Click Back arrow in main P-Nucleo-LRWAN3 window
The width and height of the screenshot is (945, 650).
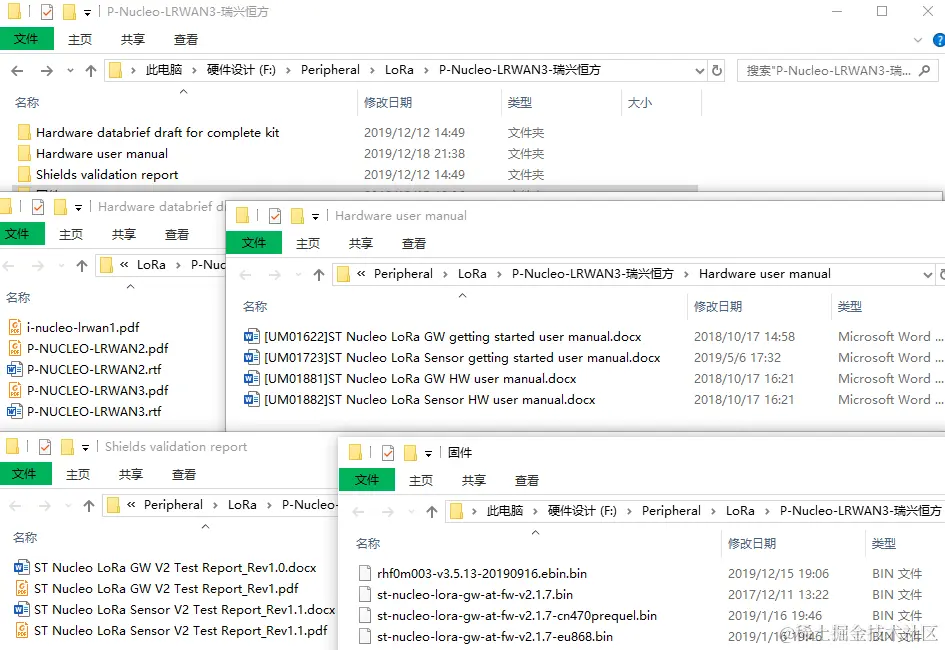pos(17,71)
